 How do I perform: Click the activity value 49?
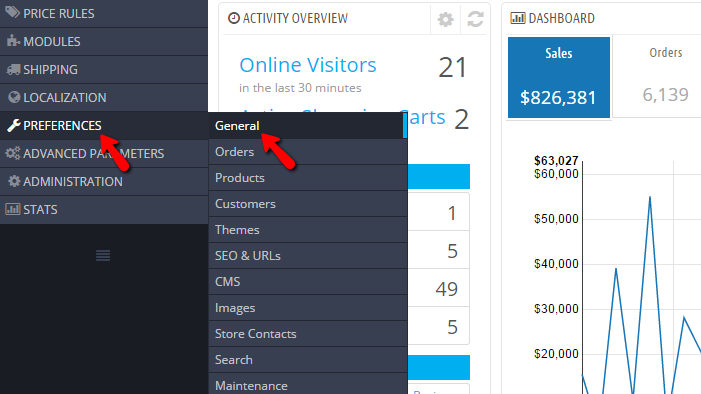coord(447,289)
